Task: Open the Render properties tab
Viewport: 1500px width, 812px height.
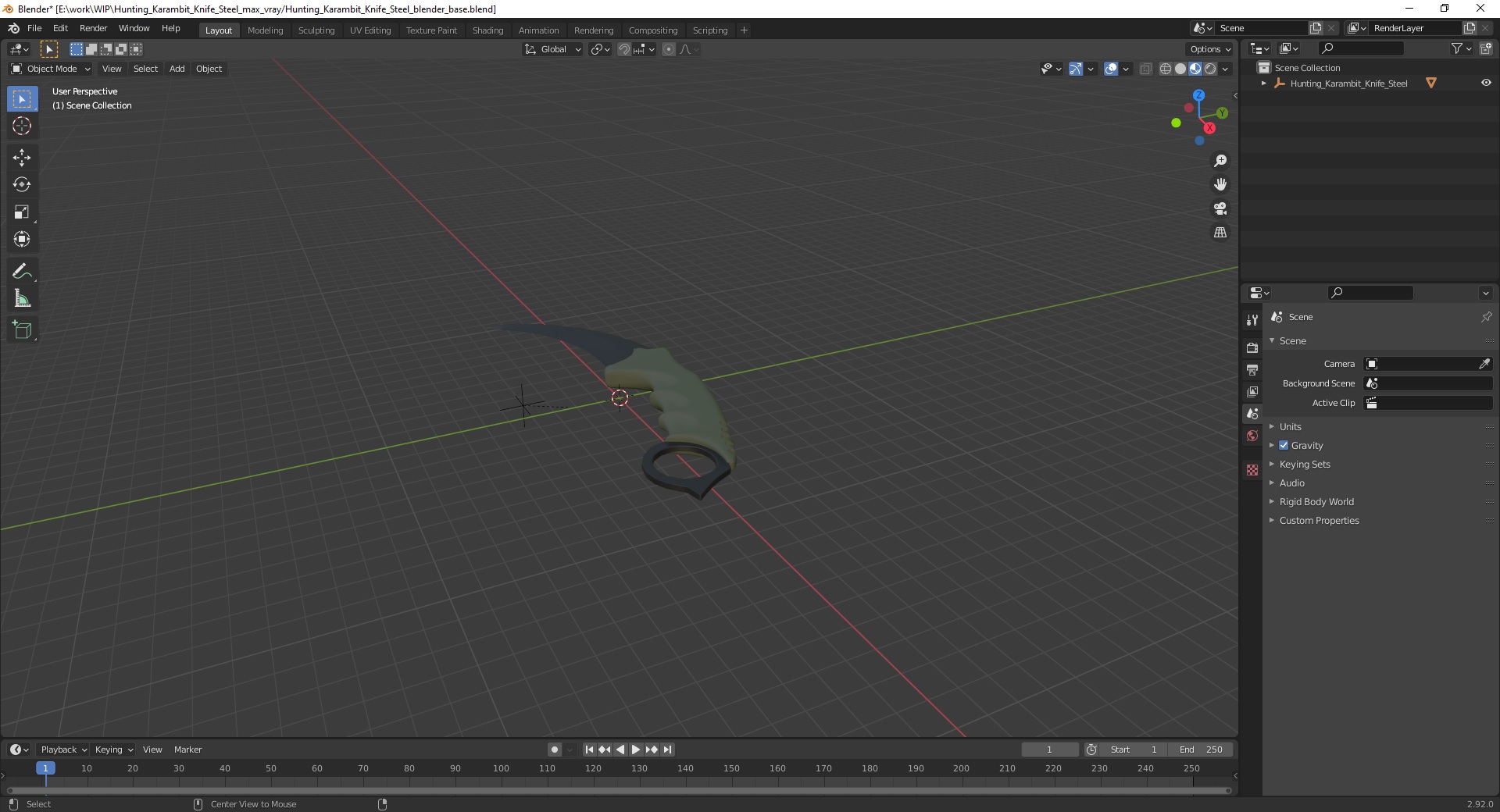Action: coord(1252,347)
